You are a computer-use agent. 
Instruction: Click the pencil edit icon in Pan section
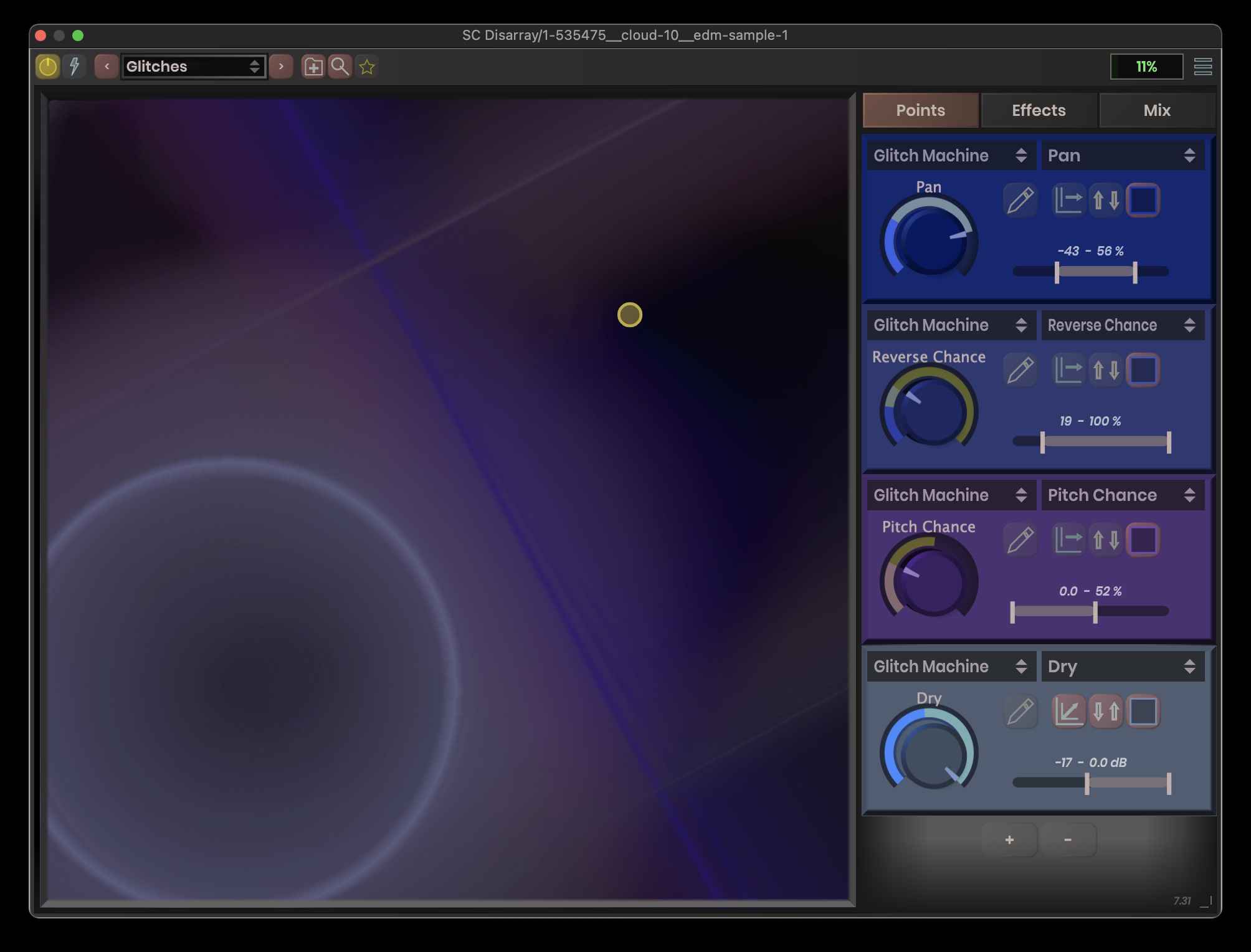pyautogui.click(x=1020, y=201)
